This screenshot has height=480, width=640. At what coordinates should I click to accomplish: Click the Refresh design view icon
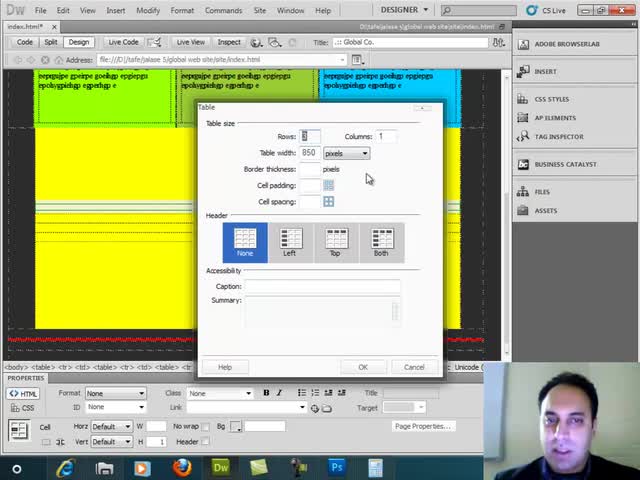292,42
